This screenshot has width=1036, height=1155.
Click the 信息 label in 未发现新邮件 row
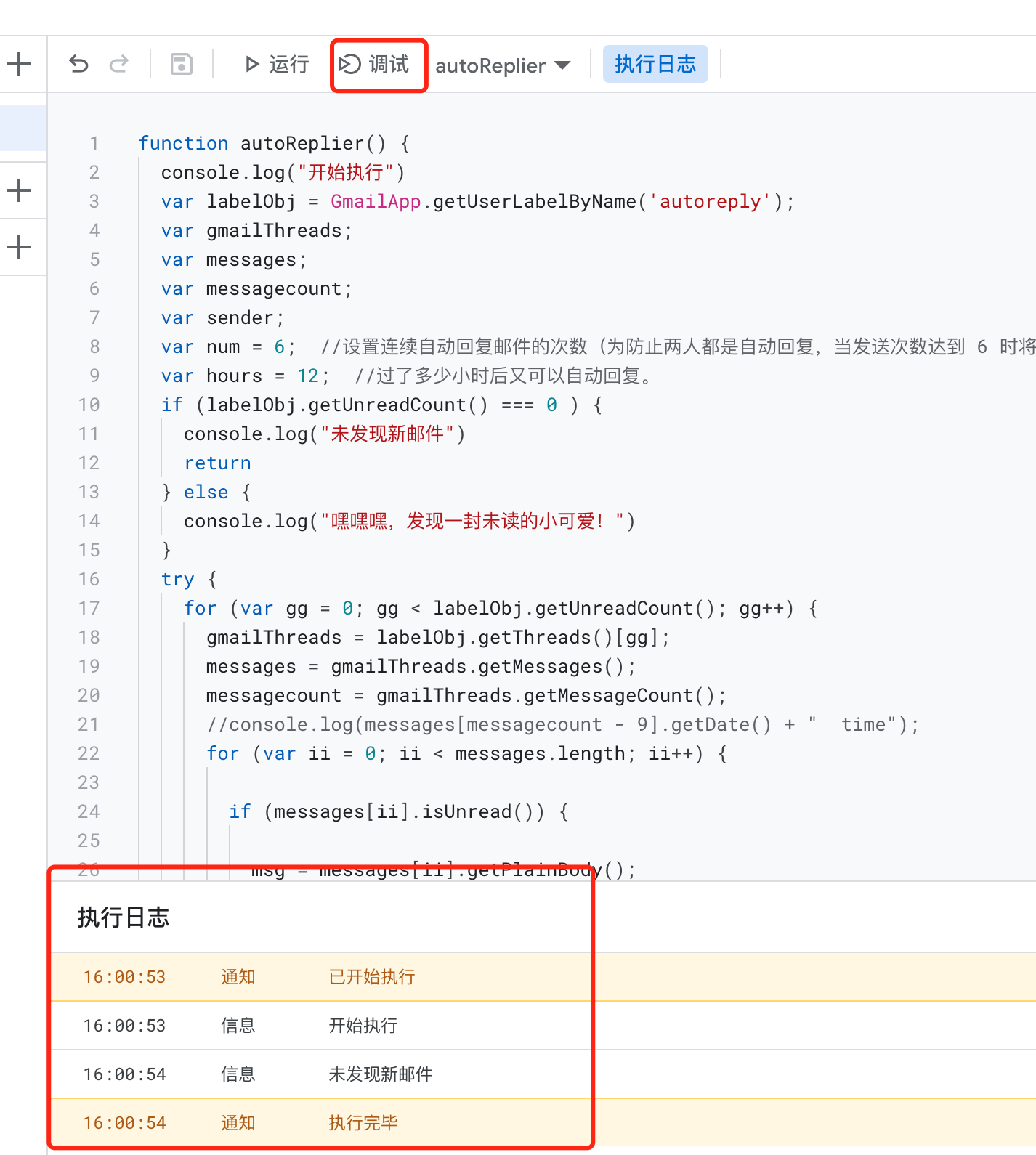tap(238, 1074)
